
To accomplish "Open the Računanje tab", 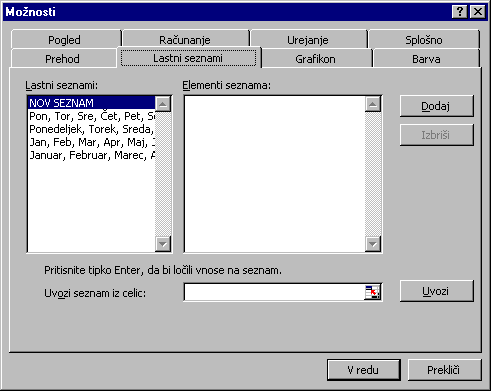I will [x=185, y=40].
